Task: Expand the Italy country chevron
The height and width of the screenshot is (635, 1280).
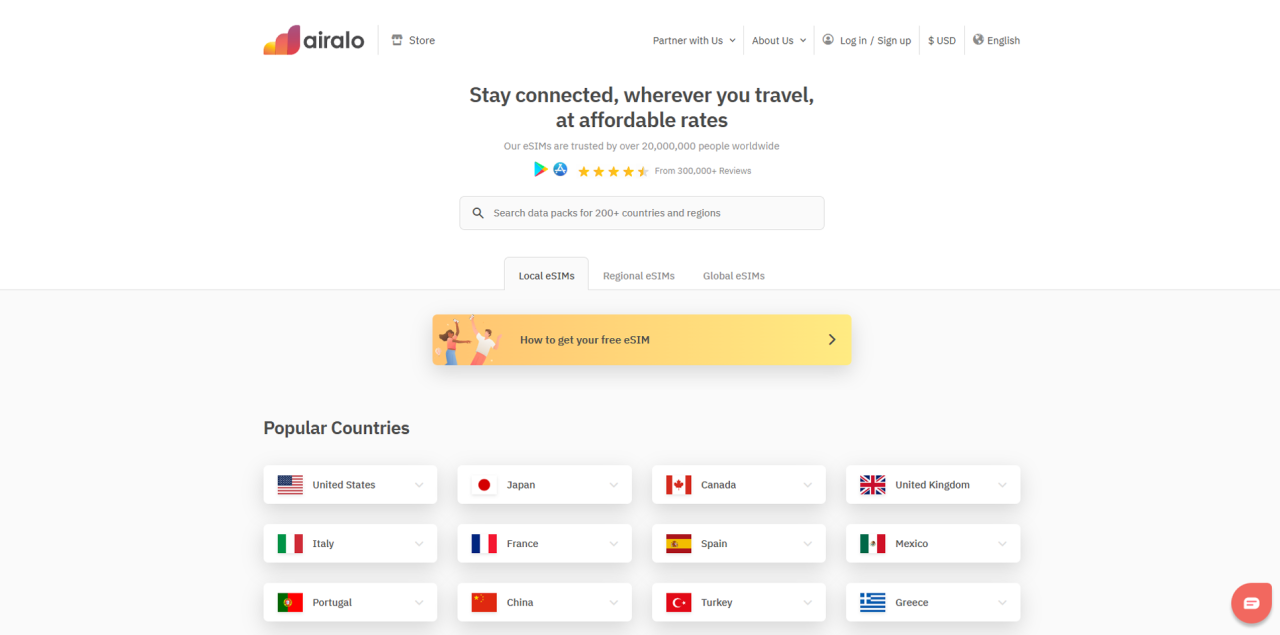Action: point(419,544)
